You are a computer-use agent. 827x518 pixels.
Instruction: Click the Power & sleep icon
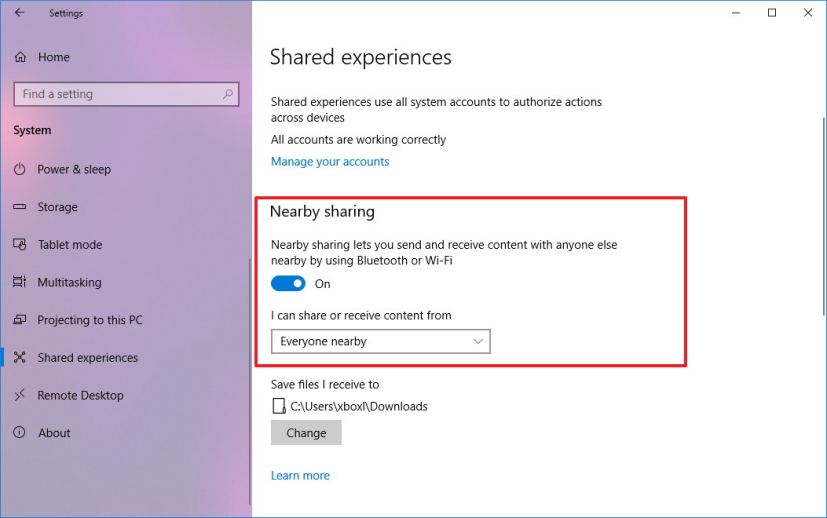tap(20, 169)
